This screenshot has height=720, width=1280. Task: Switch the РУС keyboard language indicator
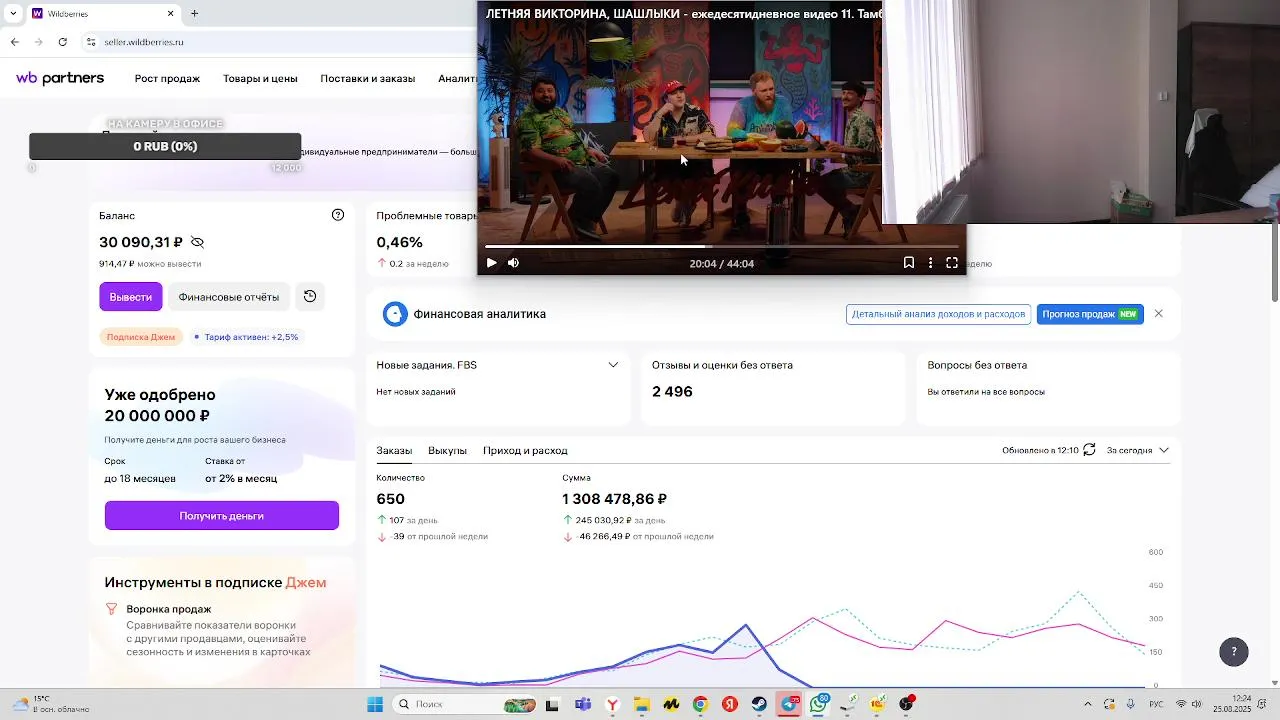(x=1156, y=704)
